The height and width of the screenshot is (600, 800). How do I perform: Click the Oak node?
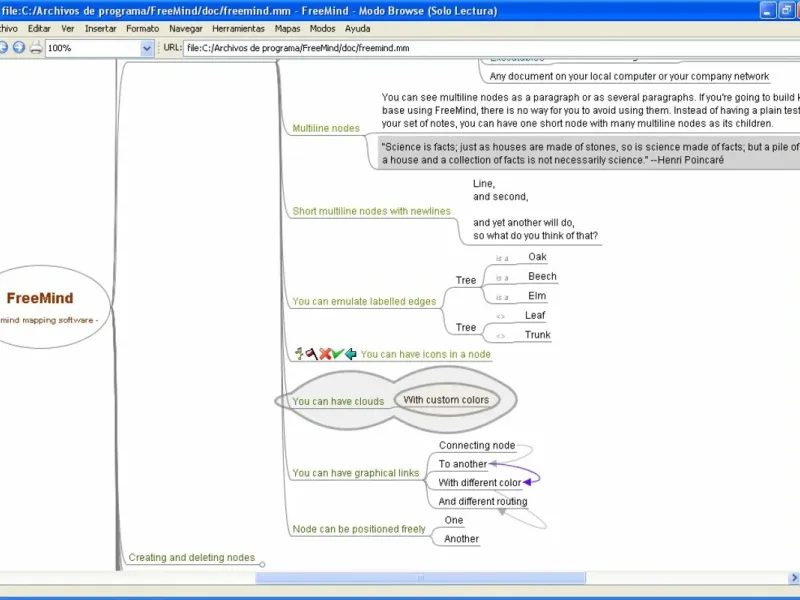point(537,257)
